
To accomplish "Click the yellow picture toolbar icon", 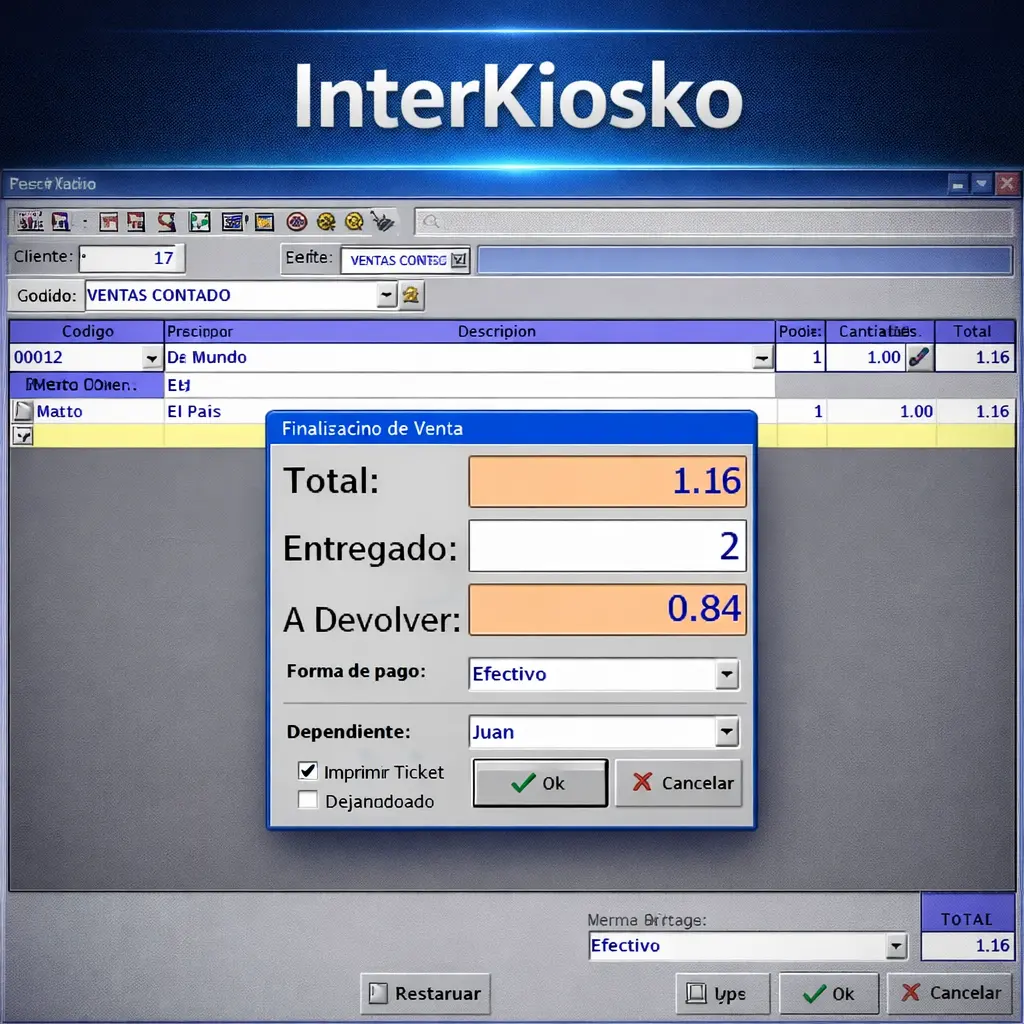I will click(264, 222).
